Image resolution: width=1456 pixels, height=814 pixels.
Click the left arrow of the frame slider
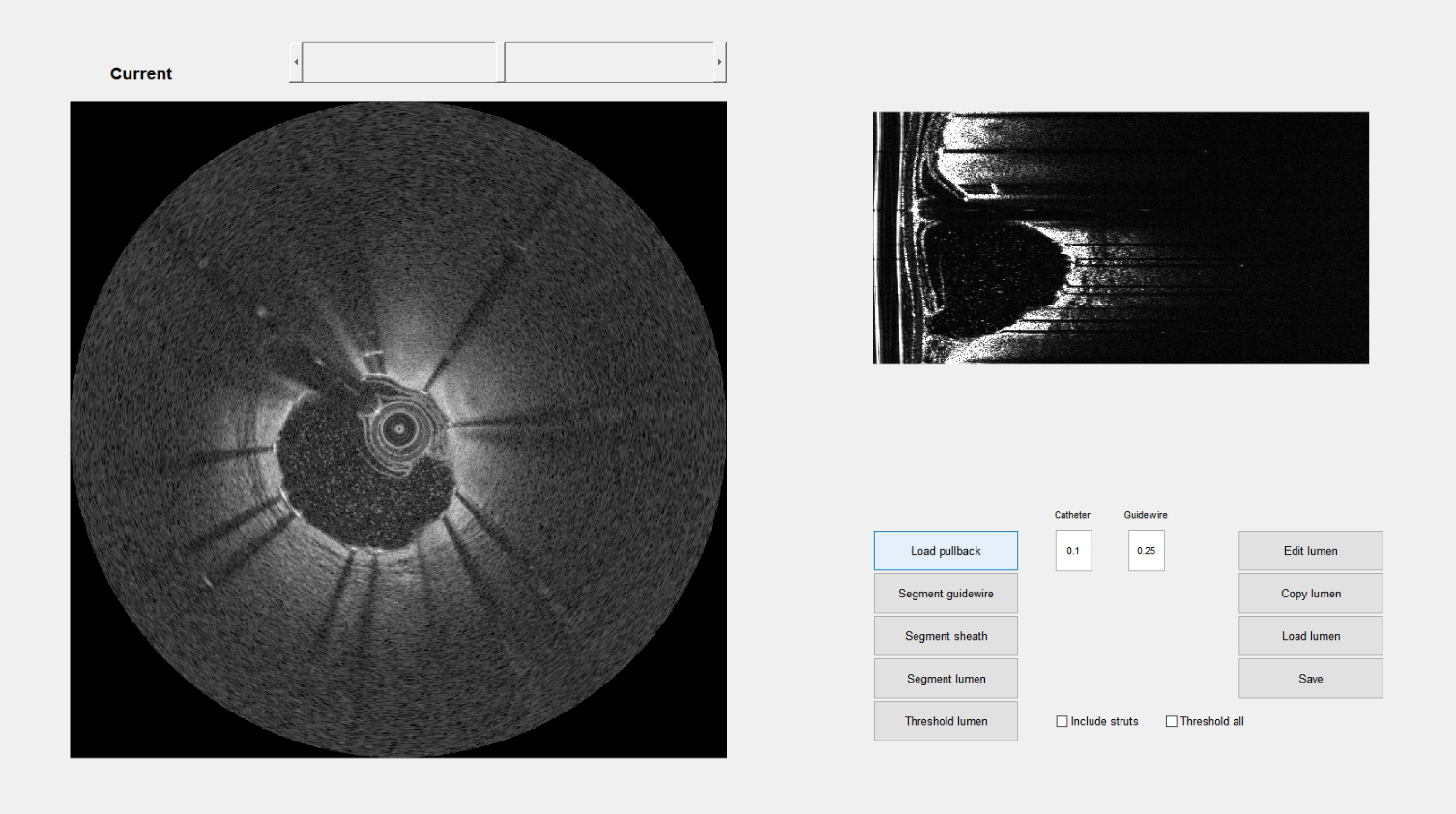(x=296, y=62)
